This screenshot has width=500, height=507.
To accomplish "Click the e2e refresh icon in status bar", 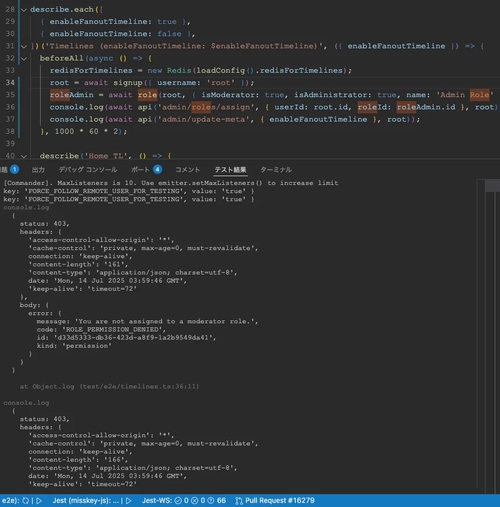I will point(26,501).
